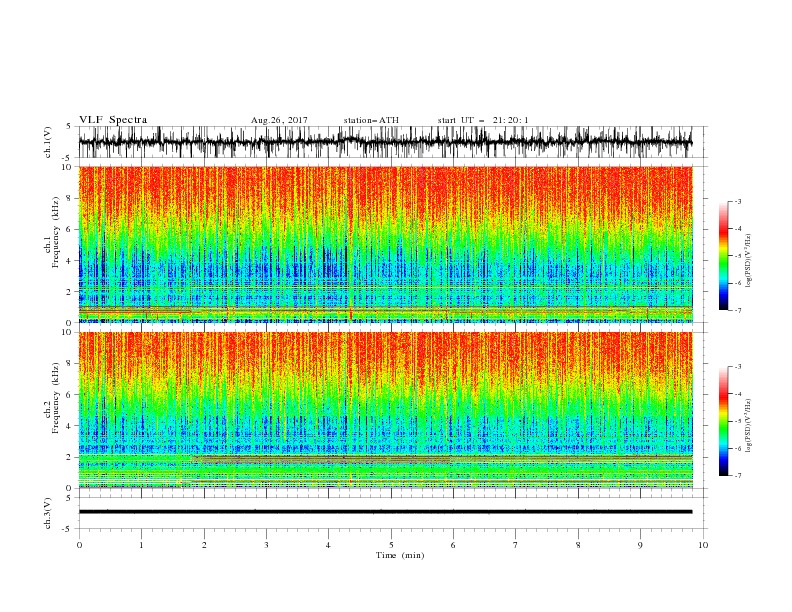
Task: Click the date text "Aug.26, 2017"
Action: click(x=279, y=120)
